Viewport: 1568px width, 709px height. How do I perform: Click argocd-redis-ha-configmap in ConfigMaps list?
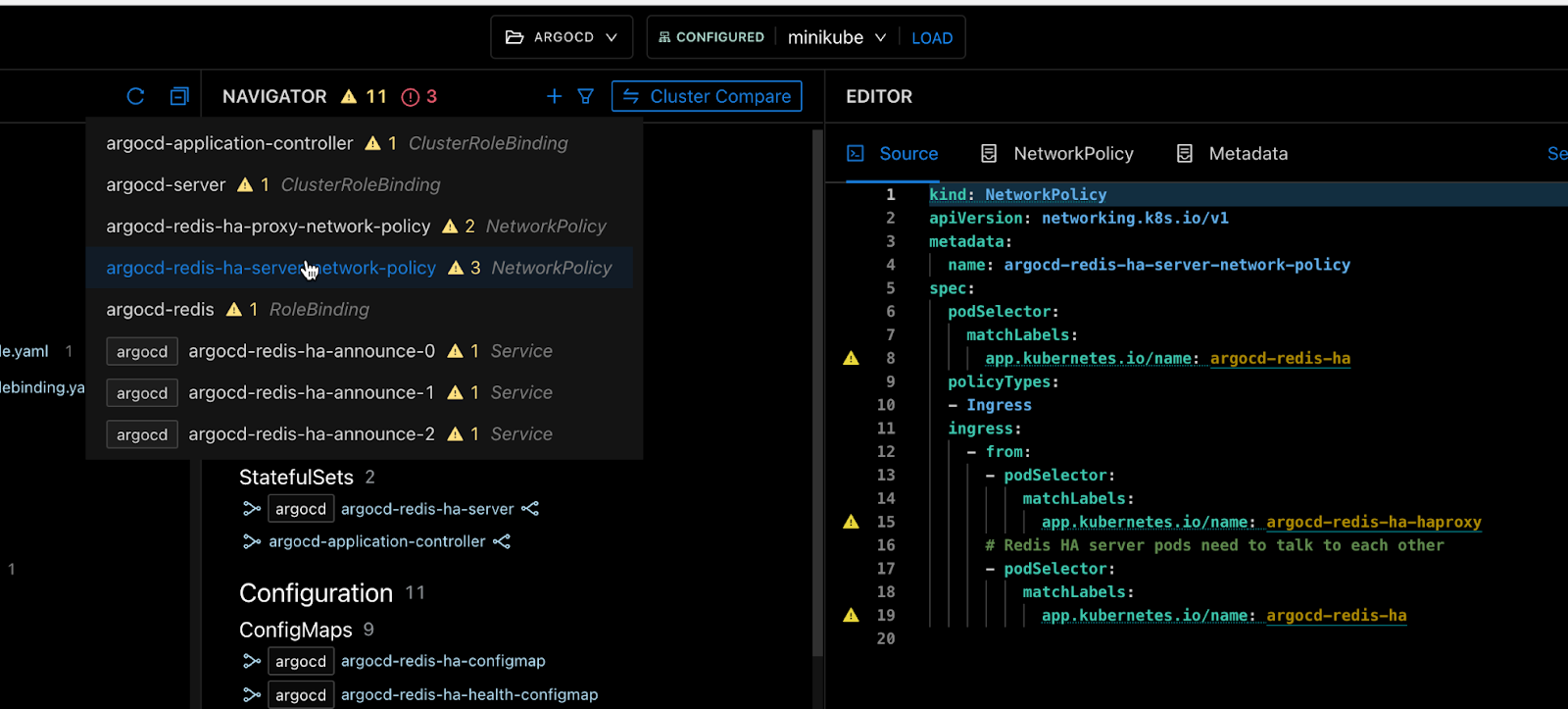pyautogui.click(x=443, y=661)
